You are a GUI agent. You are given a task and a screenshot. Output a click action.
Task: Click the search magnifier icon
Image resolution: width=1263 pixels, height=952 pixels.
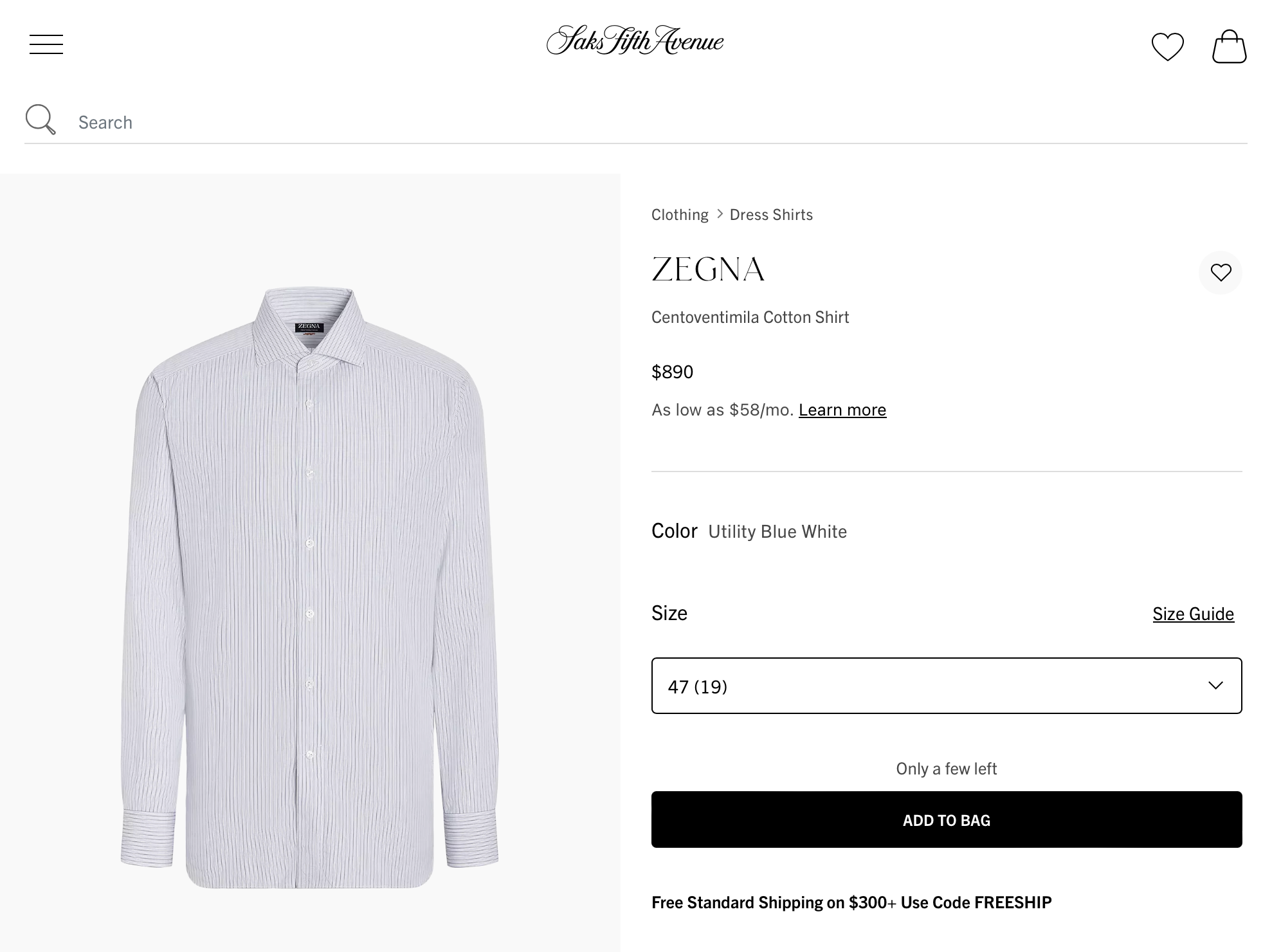(x=40, y=119)
